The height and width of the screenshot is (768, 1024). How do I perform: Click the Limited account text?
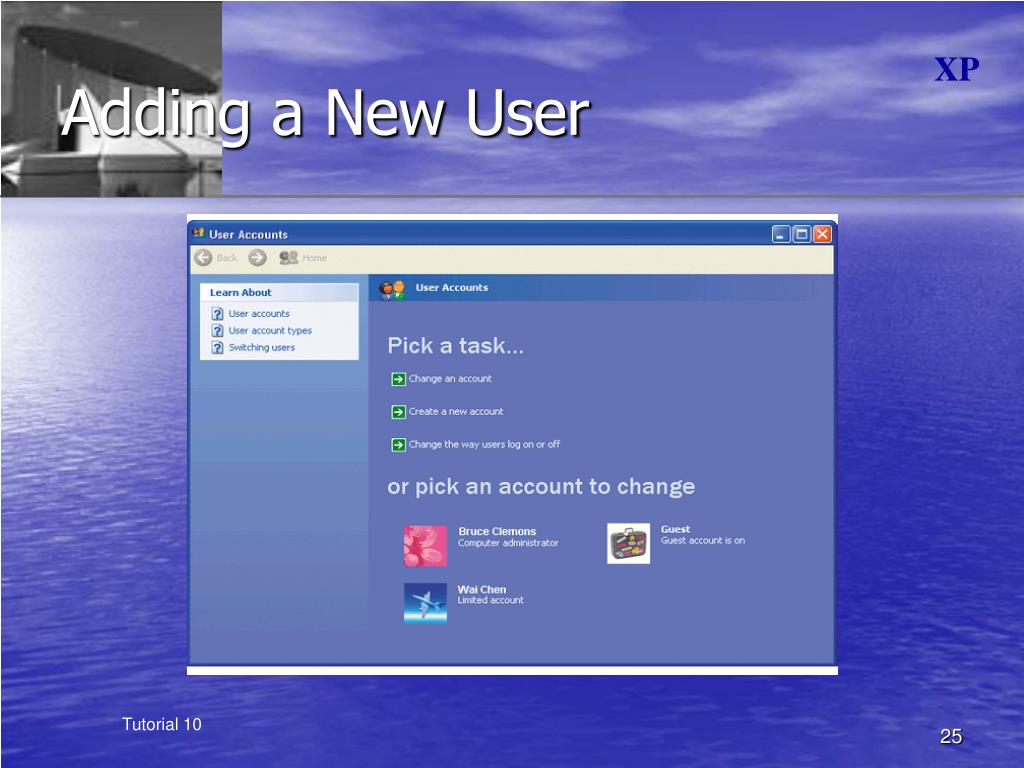pos(490,600)
